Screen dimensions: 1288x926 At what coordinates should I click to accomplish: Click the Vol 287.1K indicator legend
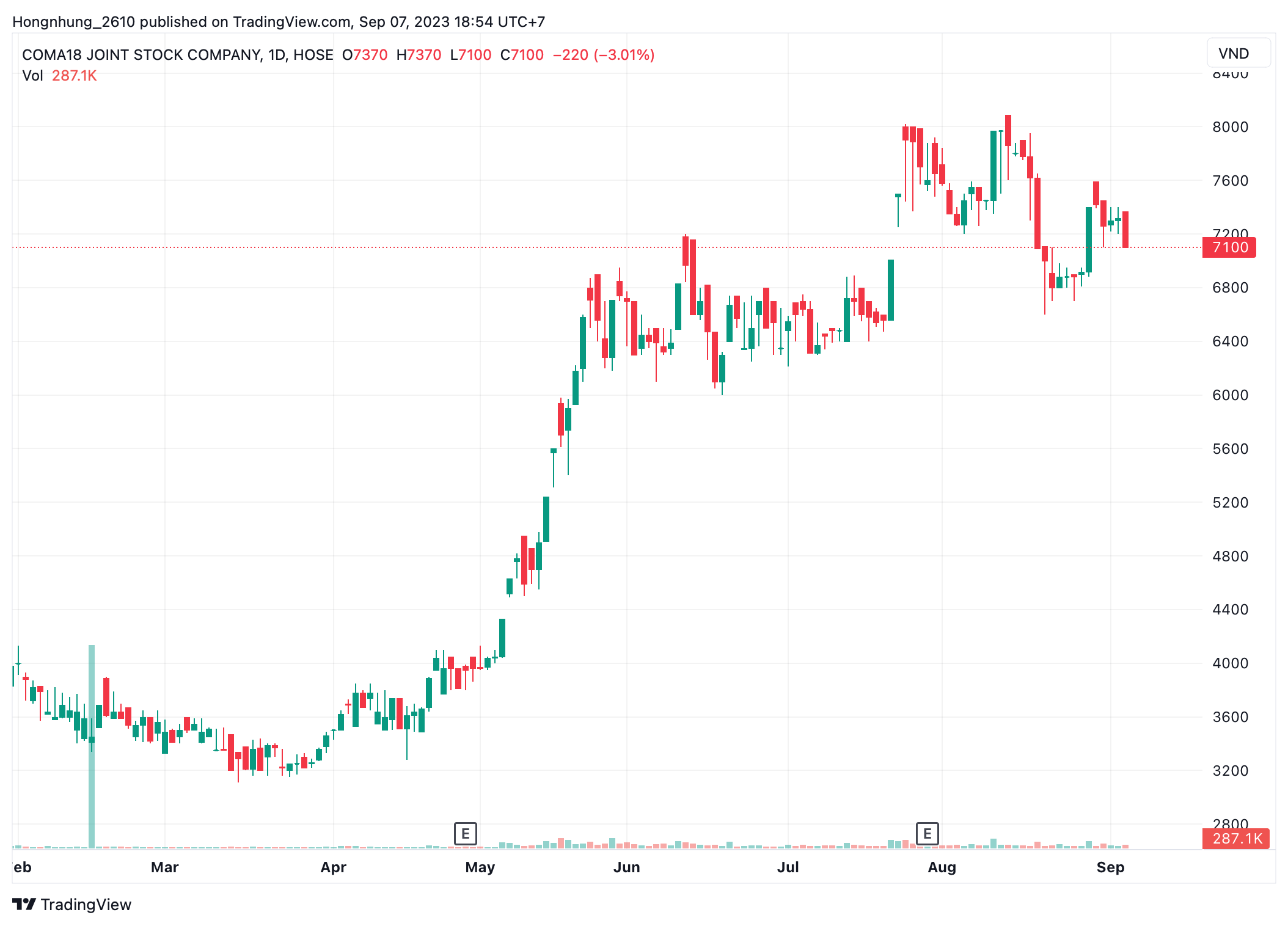[x=59, y=76]
